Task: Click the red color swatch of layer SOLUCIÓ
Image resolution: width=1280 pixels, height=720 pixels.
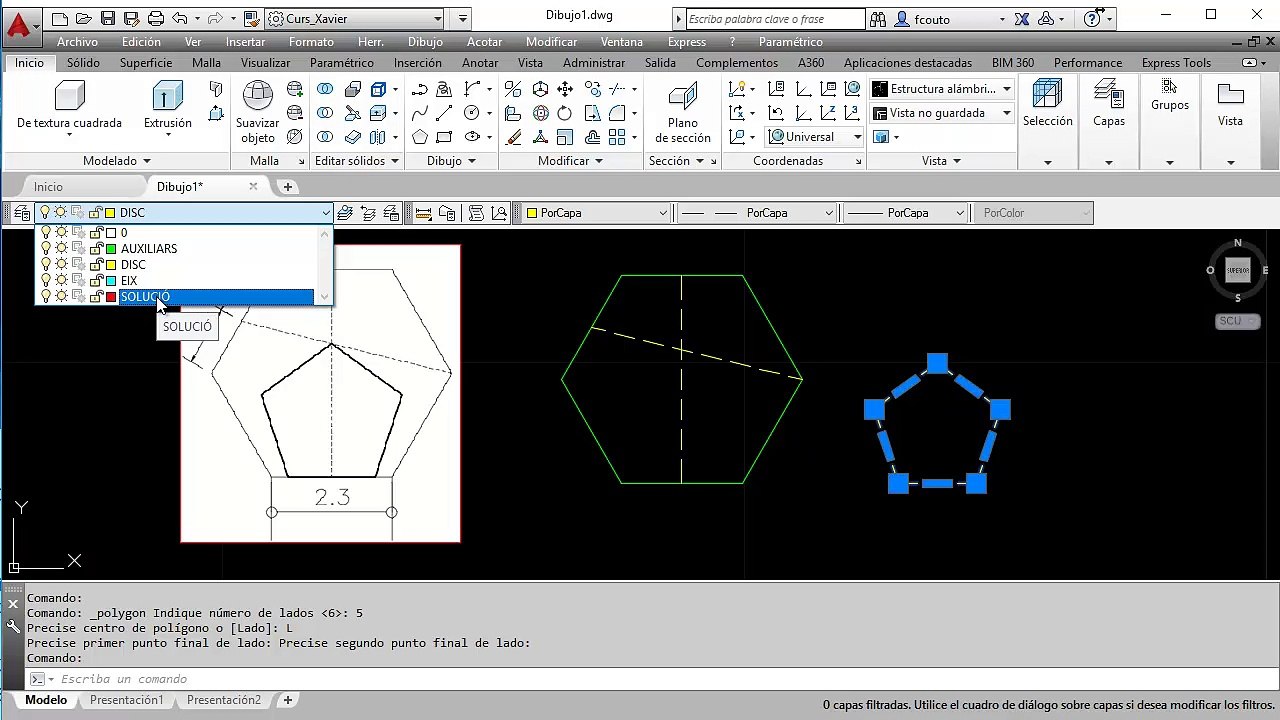Action: pyautogui.click(x=111, y=297)
